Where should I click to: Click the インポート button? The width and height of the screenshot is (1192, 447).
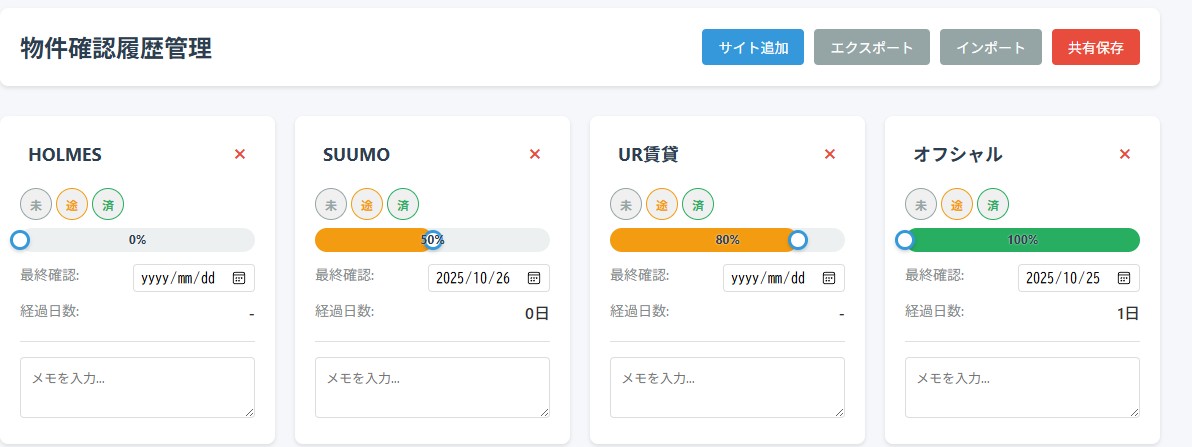tap(990, 47)
